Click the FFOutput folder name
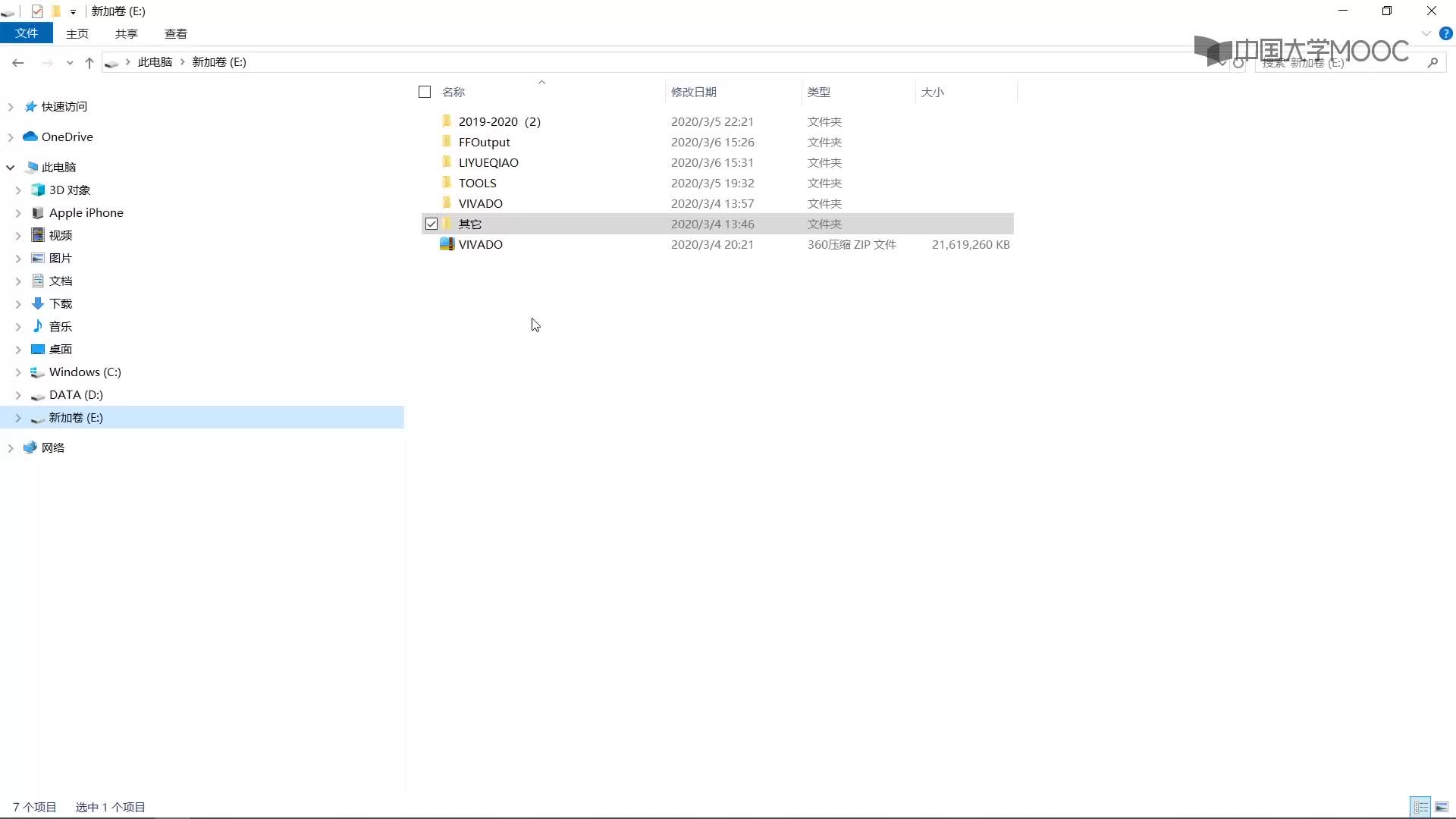The image size is (1456, 819). (x=484, y=142)
